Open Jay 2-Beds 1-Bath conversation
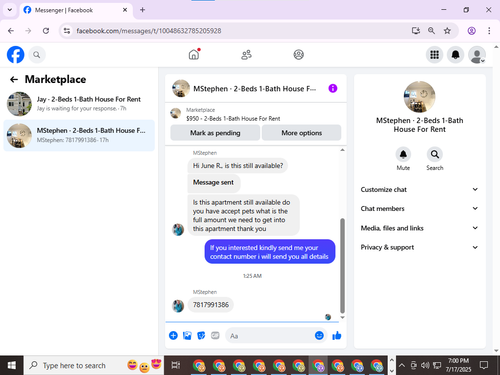Image resolution: width=500 pixels, height=375 pixels. click(79, 104)
